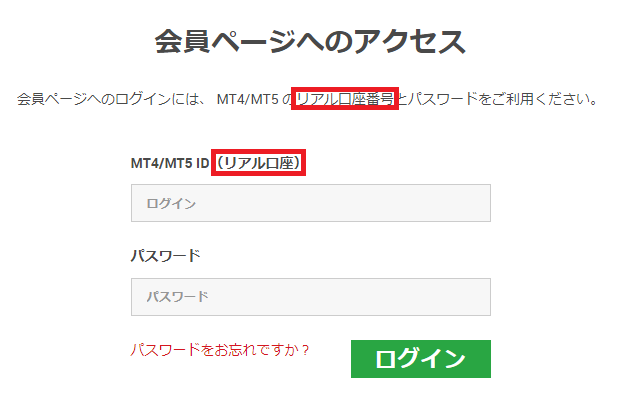Click 会員ページへのログインには at start of instructions
Image resolution: width=619 pixels, height=412 pixels.
[x=110, y=100]
